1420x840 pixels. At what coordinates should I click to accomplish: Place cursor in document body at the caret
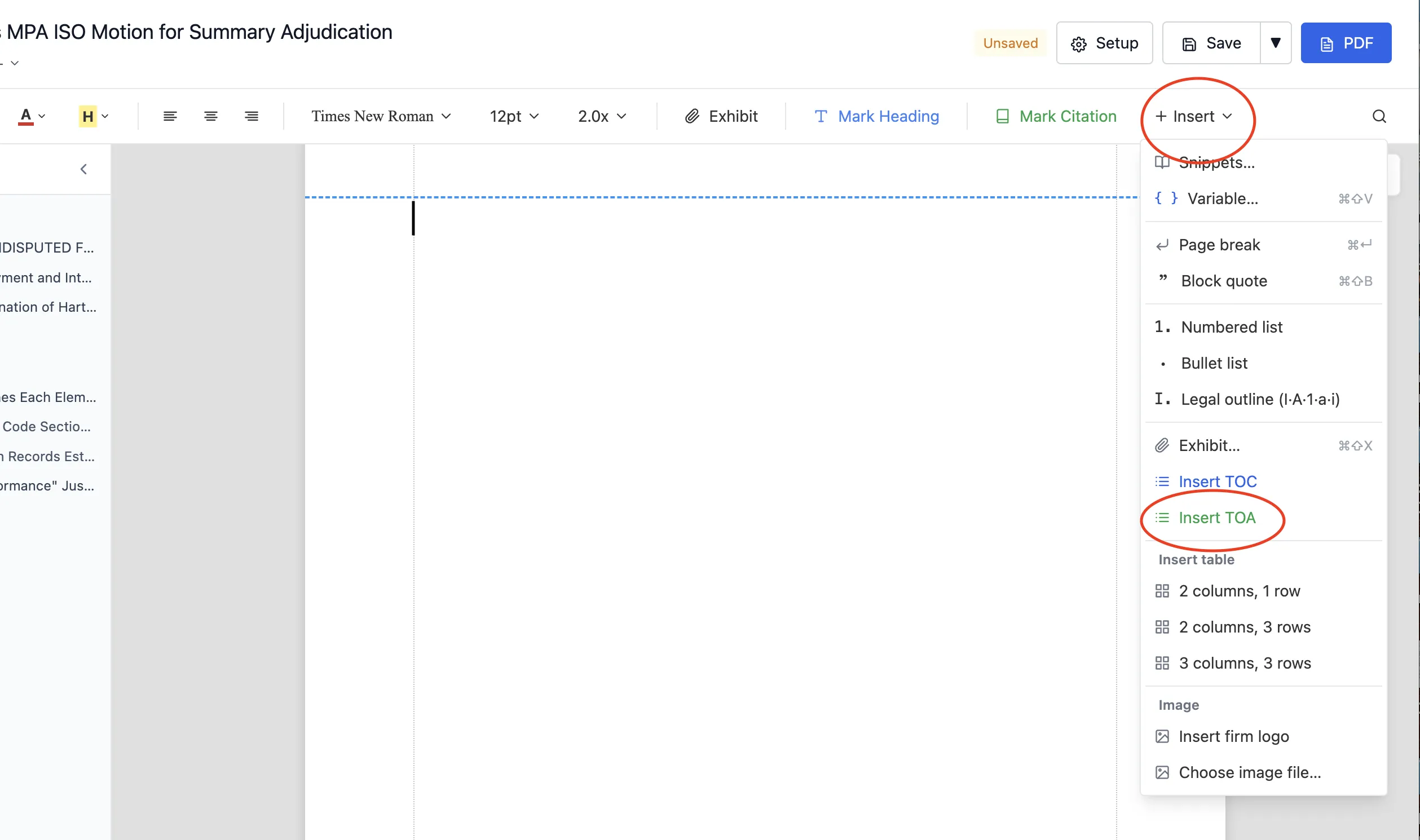click(x=413, y=218)
